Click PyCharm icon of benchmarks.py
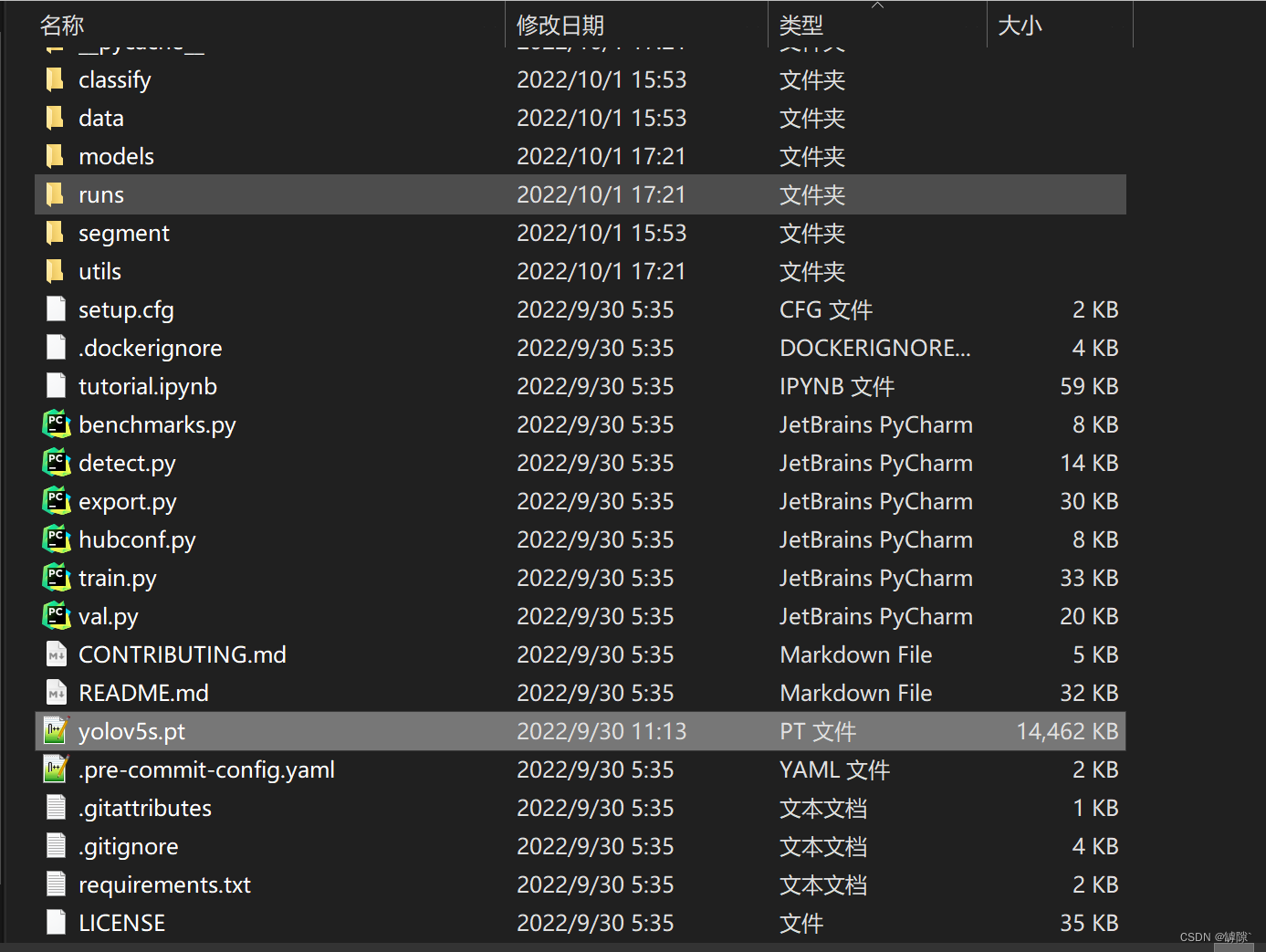 pyautogui.click(x=57, y=424)
